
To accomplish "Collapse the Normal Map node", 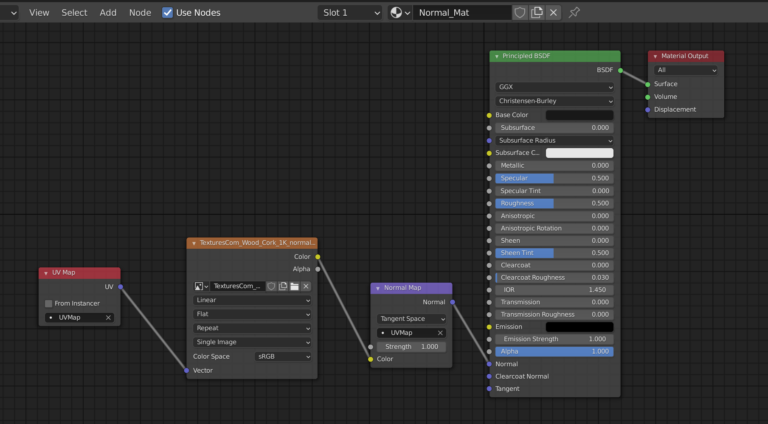I will (378, 288).
